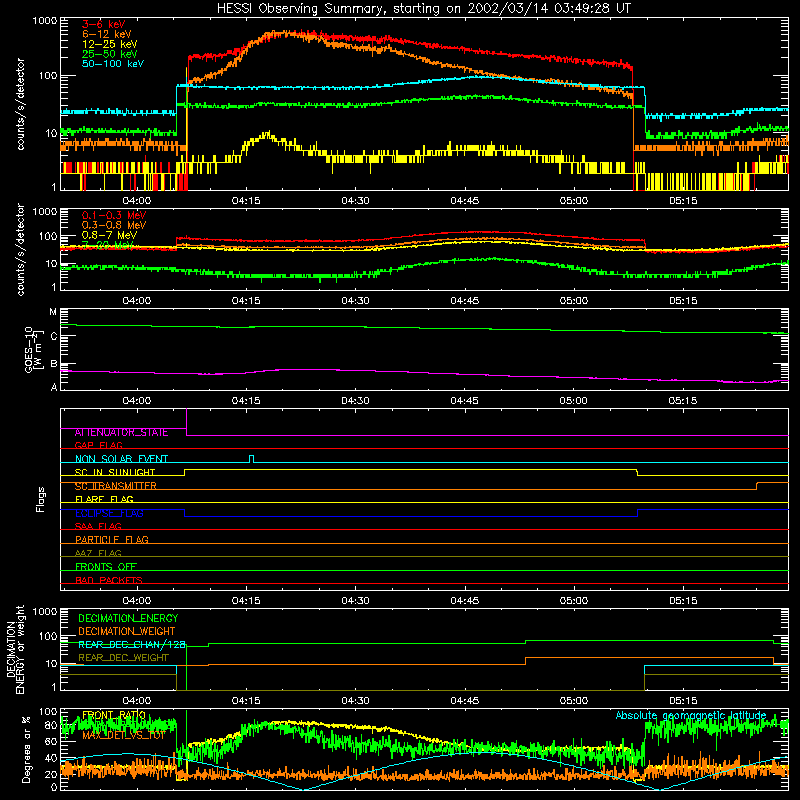Click the ATTENUATOR_STATE step transition after 04:00
800x800 pixels.
[186, 422]
